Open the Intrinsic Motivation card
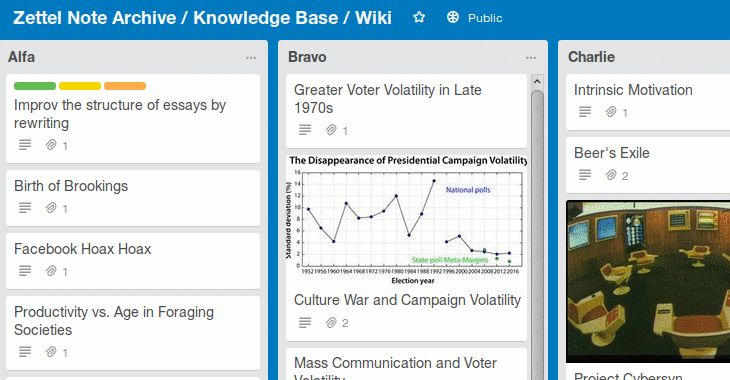730x380 pixels. coord(648,102)
